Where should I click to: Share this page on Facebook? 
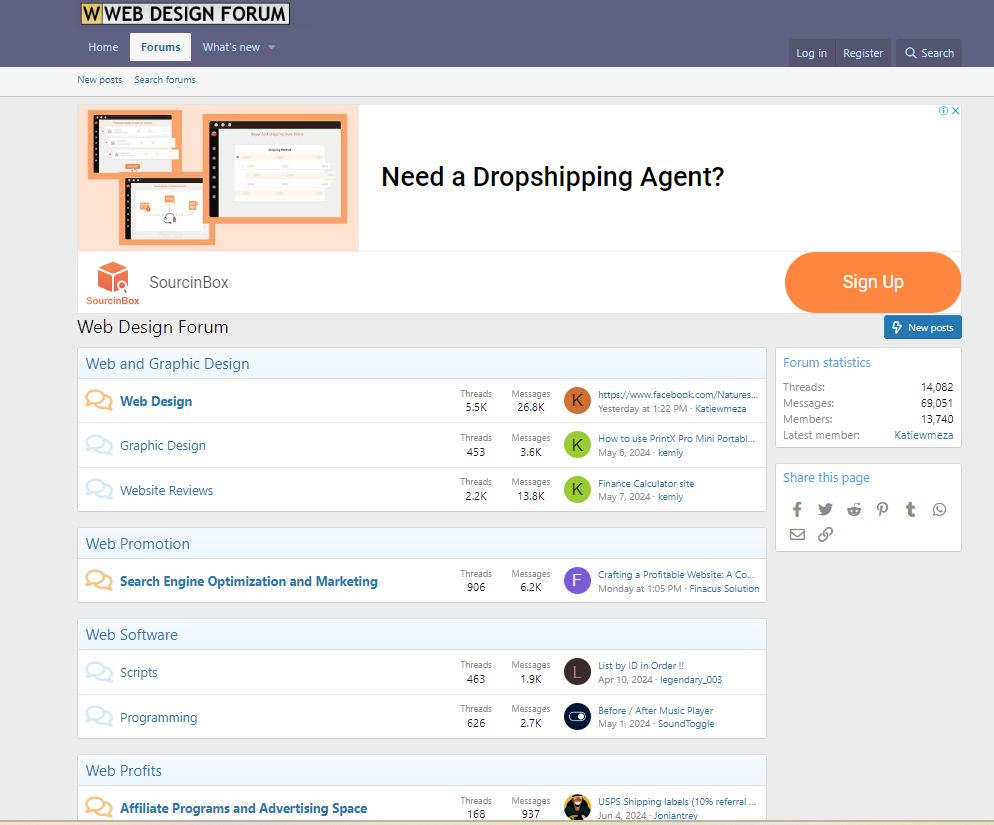tap(797, 510)
